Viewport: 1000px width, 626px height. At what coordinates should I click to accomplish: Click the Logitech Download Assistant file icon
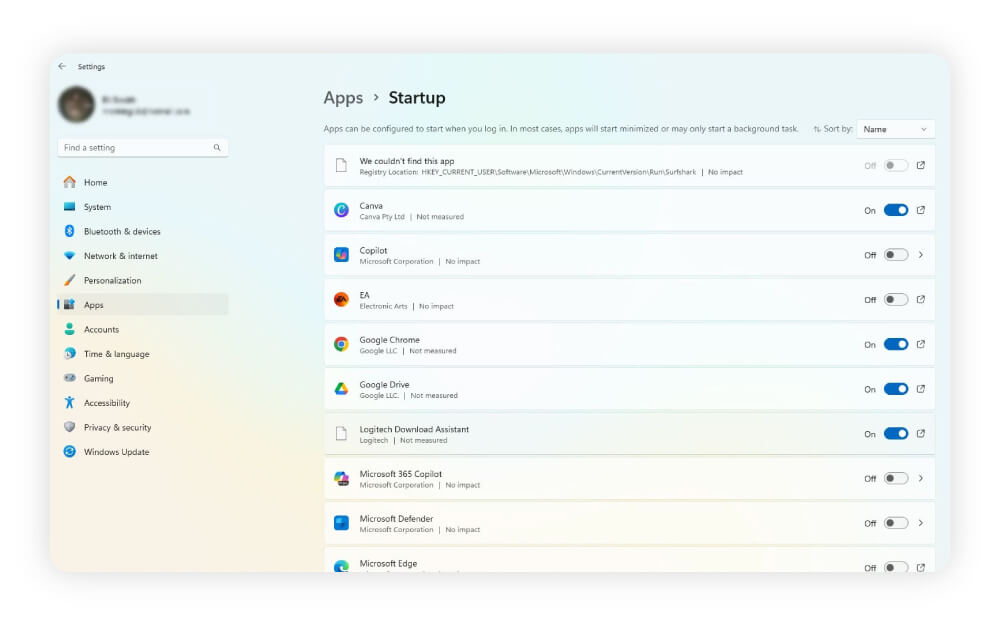point(341,433)
